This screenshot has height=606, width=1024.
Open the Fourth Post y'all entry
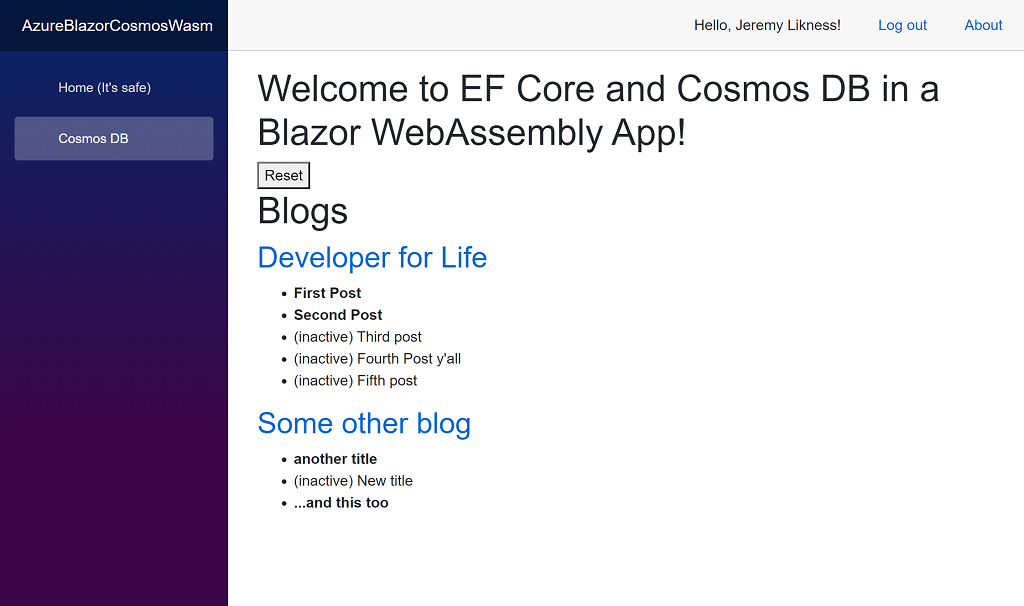coord(377,359)
